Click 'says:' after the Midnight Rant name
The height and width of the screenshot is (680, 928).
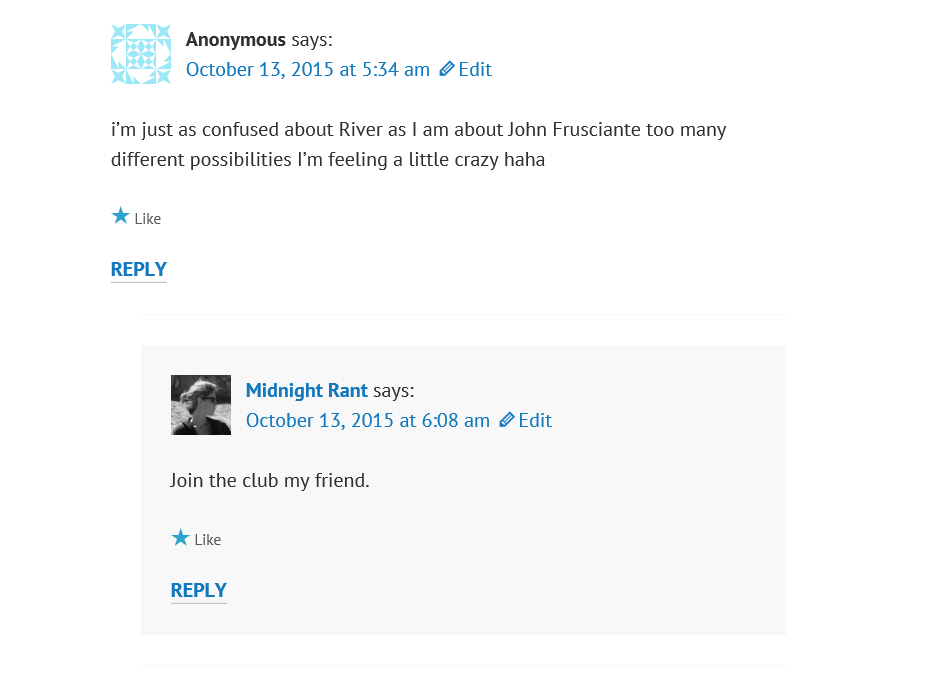394,390
